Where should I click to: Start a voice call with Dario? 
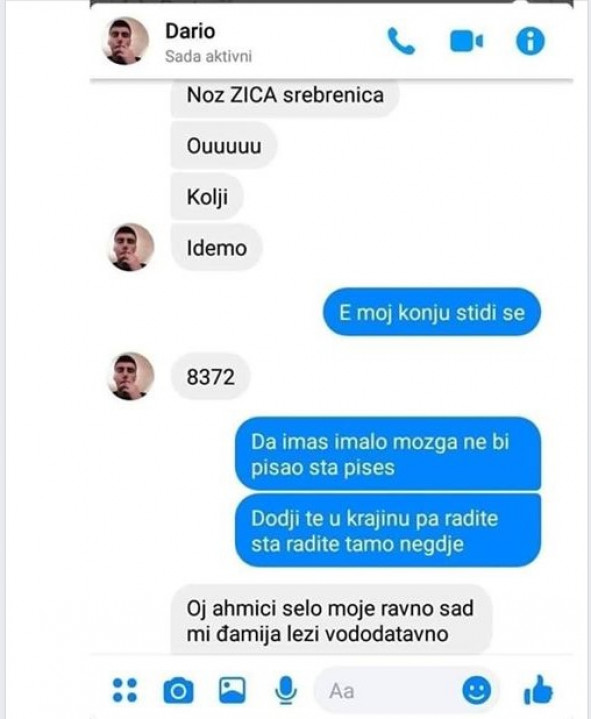(x=401, y=41)
